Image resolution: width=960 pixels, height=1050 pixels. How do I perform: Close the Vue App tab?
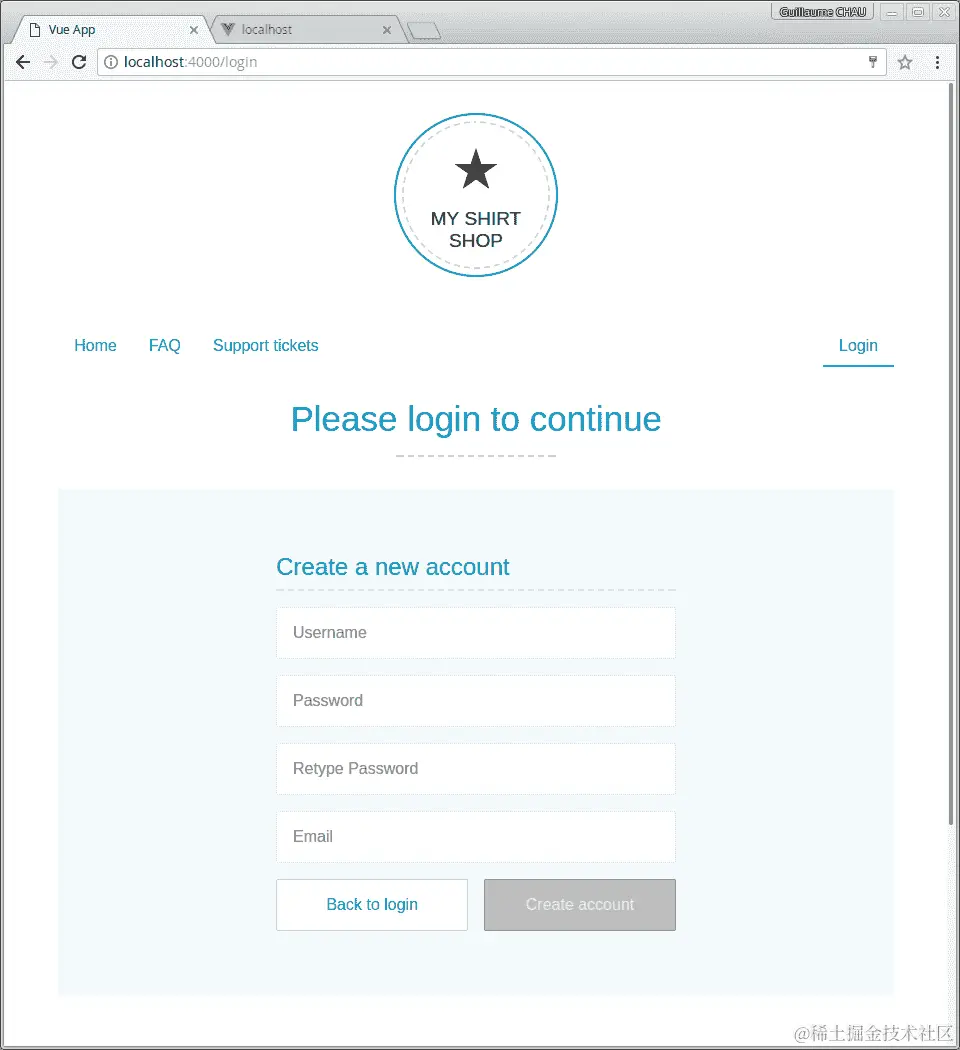tap(193, 30)
